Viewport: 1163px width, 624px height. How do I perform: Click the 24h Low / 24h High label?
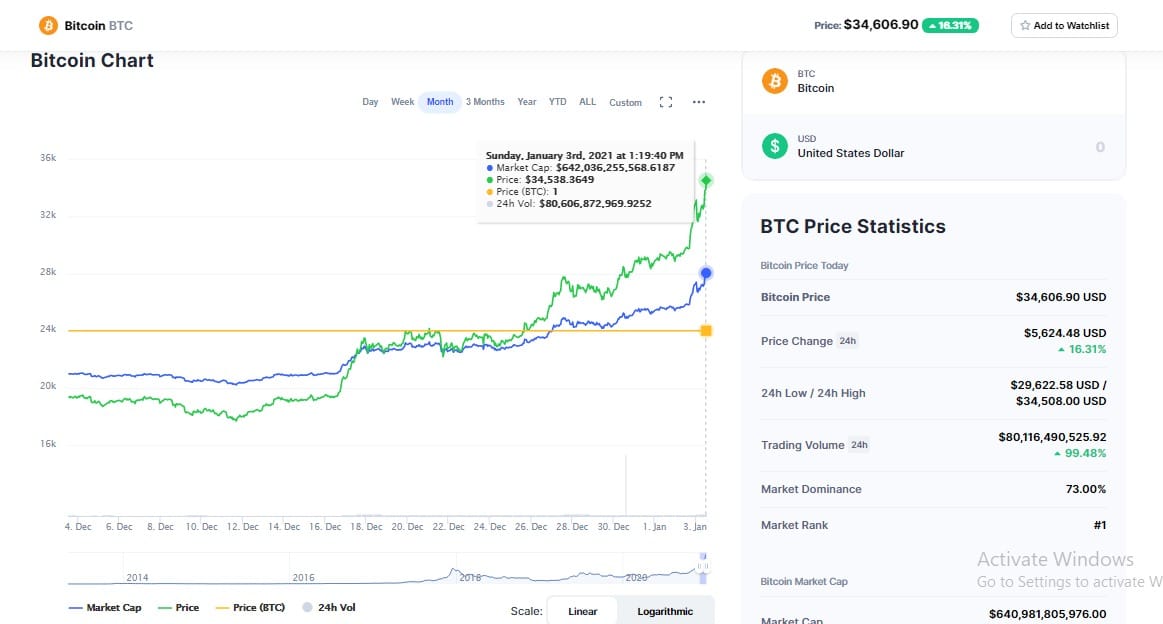point(813,393)
